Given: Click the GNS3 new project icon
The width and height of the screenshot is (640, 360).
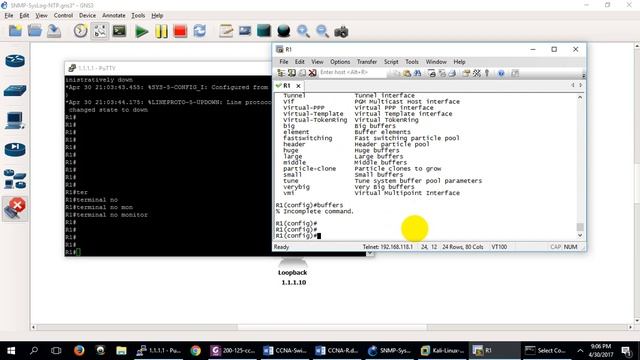Looking at the screenshot, I should 15,31.
